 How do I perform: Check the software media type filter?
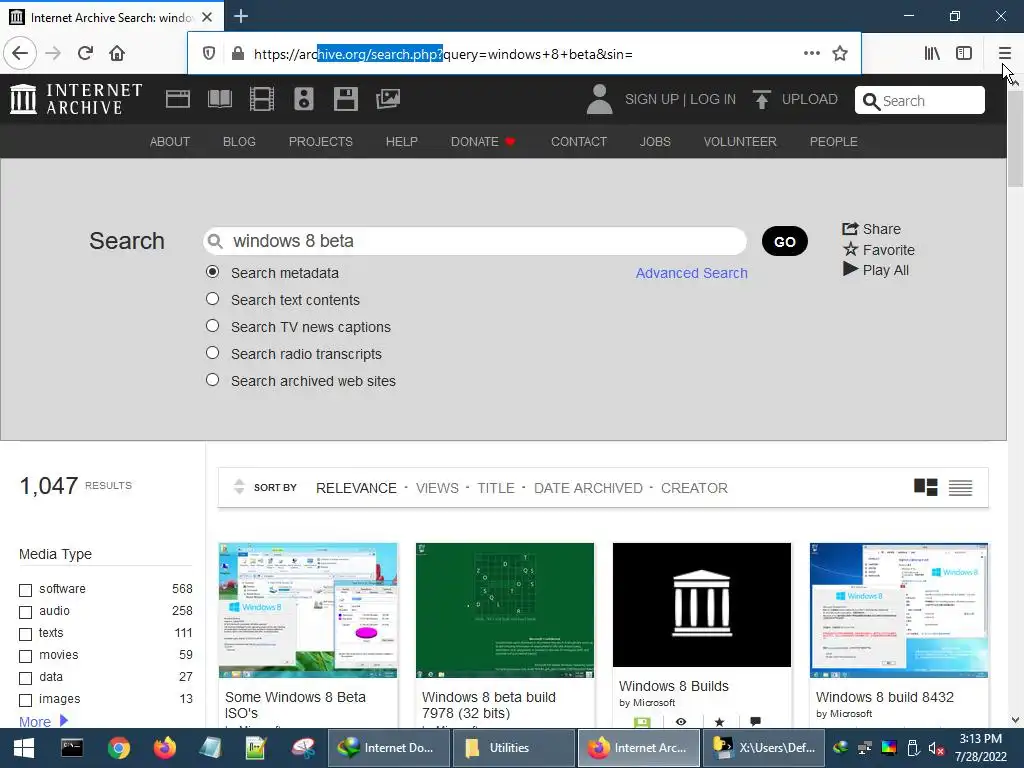[x=25, y=590]
